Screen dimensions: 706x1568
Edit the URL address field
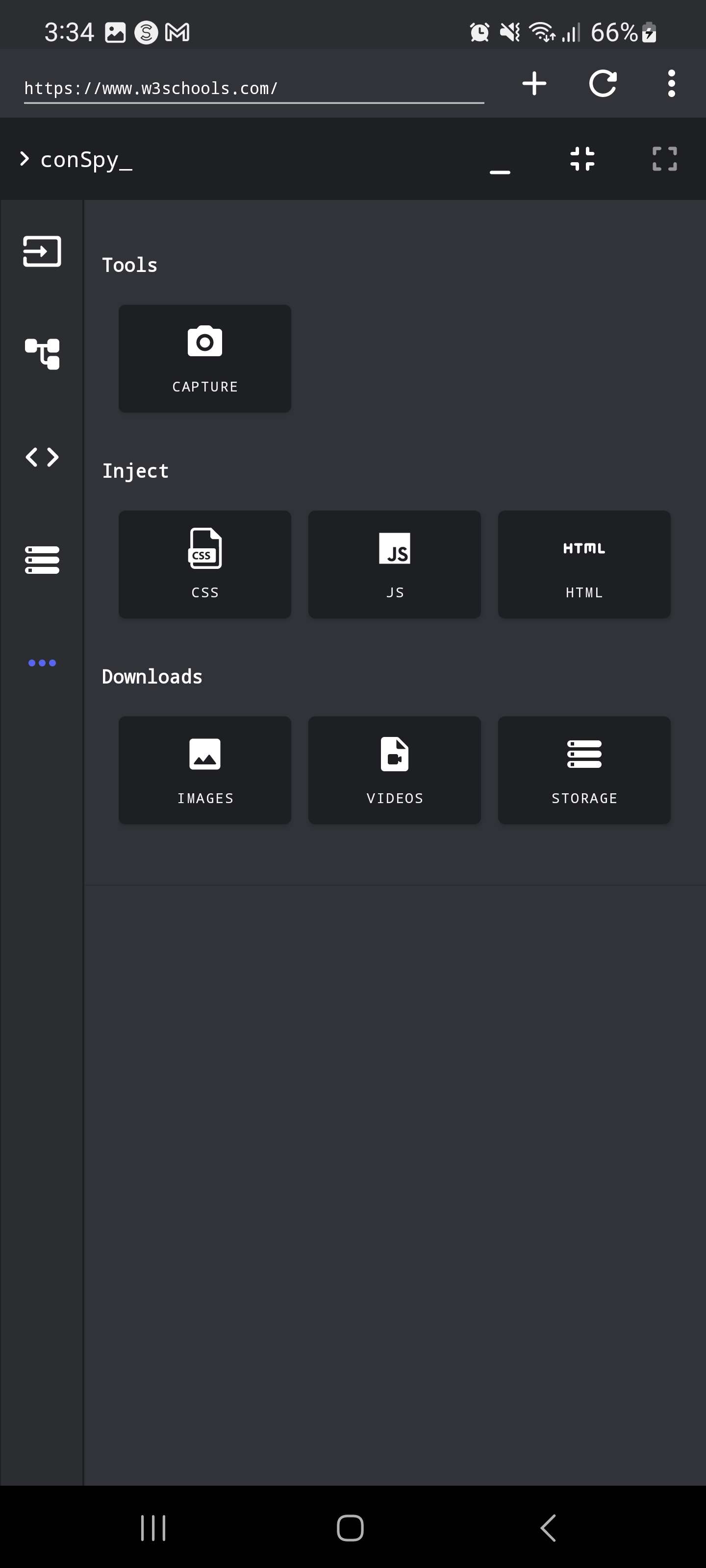point(253,89)
